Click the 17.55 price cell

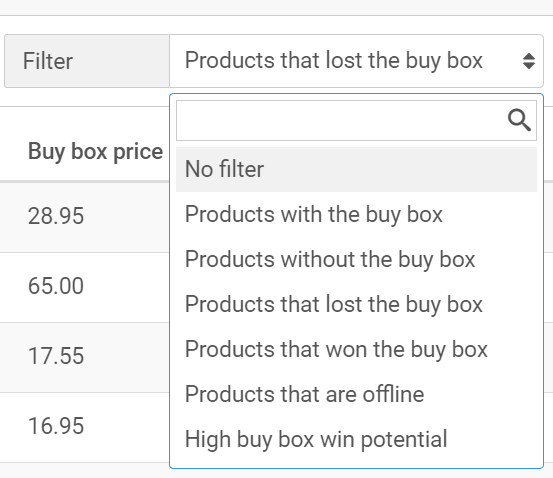56,356
